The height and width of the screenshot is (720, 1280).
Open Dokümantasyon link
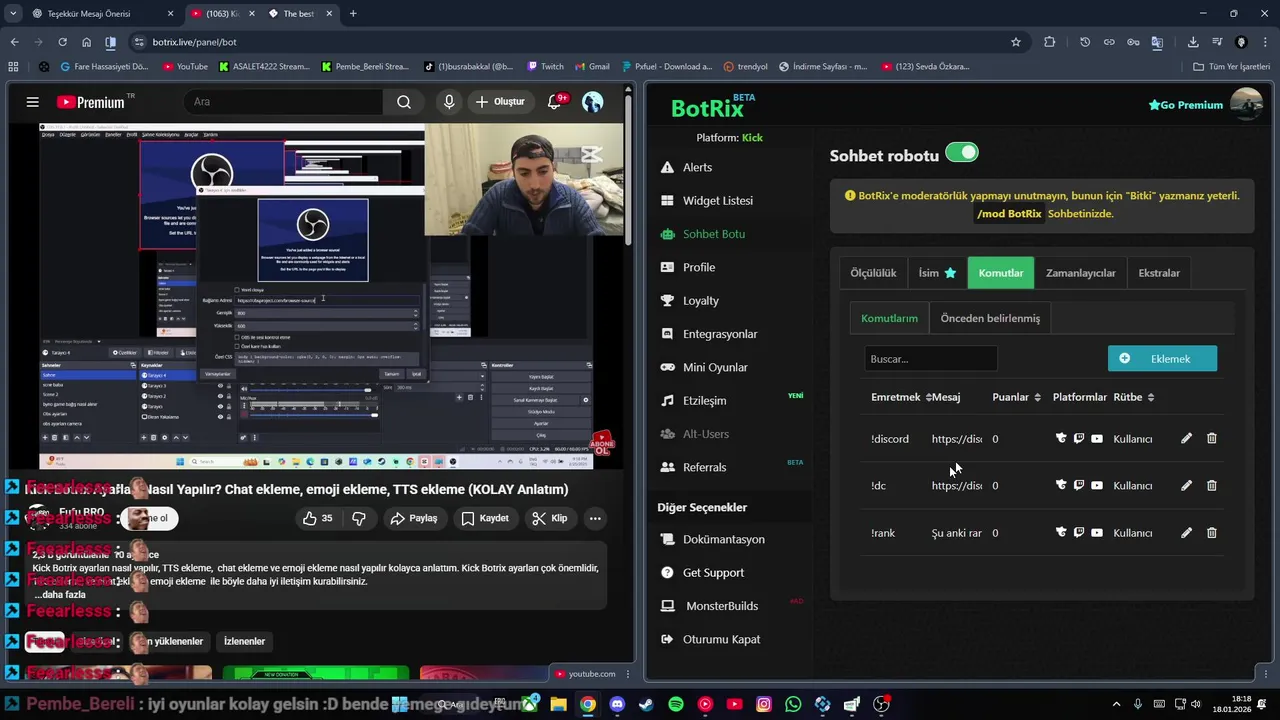click(x=712, y=539)
